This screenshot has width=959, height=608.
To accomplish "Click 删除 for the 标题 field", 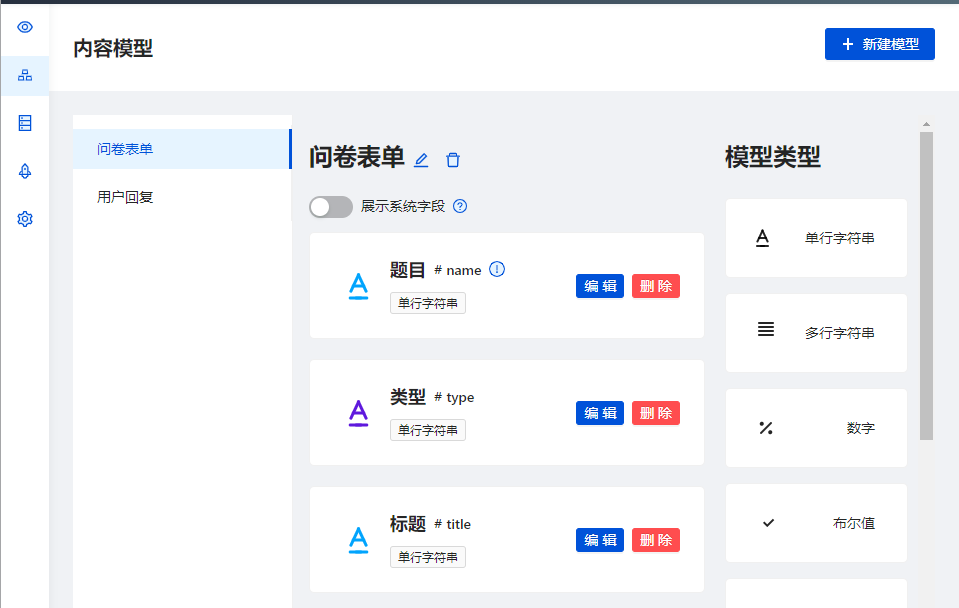I will 656,540.
